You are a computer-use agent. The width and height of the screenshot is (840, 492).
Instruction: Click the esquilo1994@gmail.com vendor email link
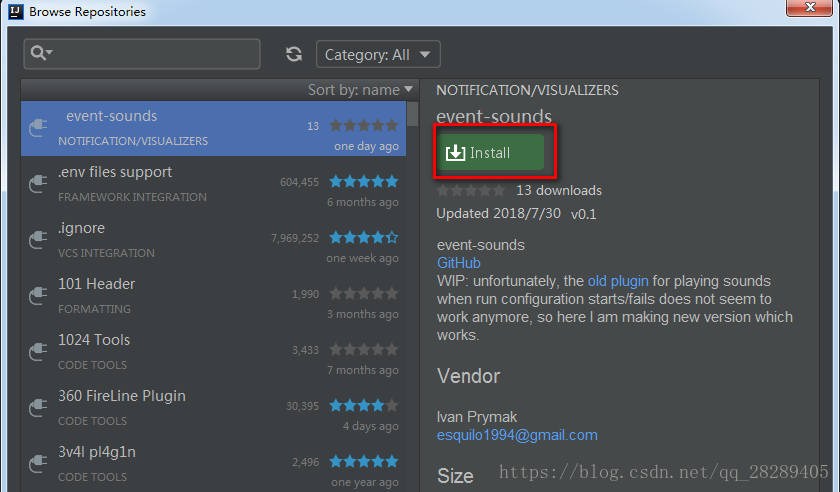pos(517,435)
